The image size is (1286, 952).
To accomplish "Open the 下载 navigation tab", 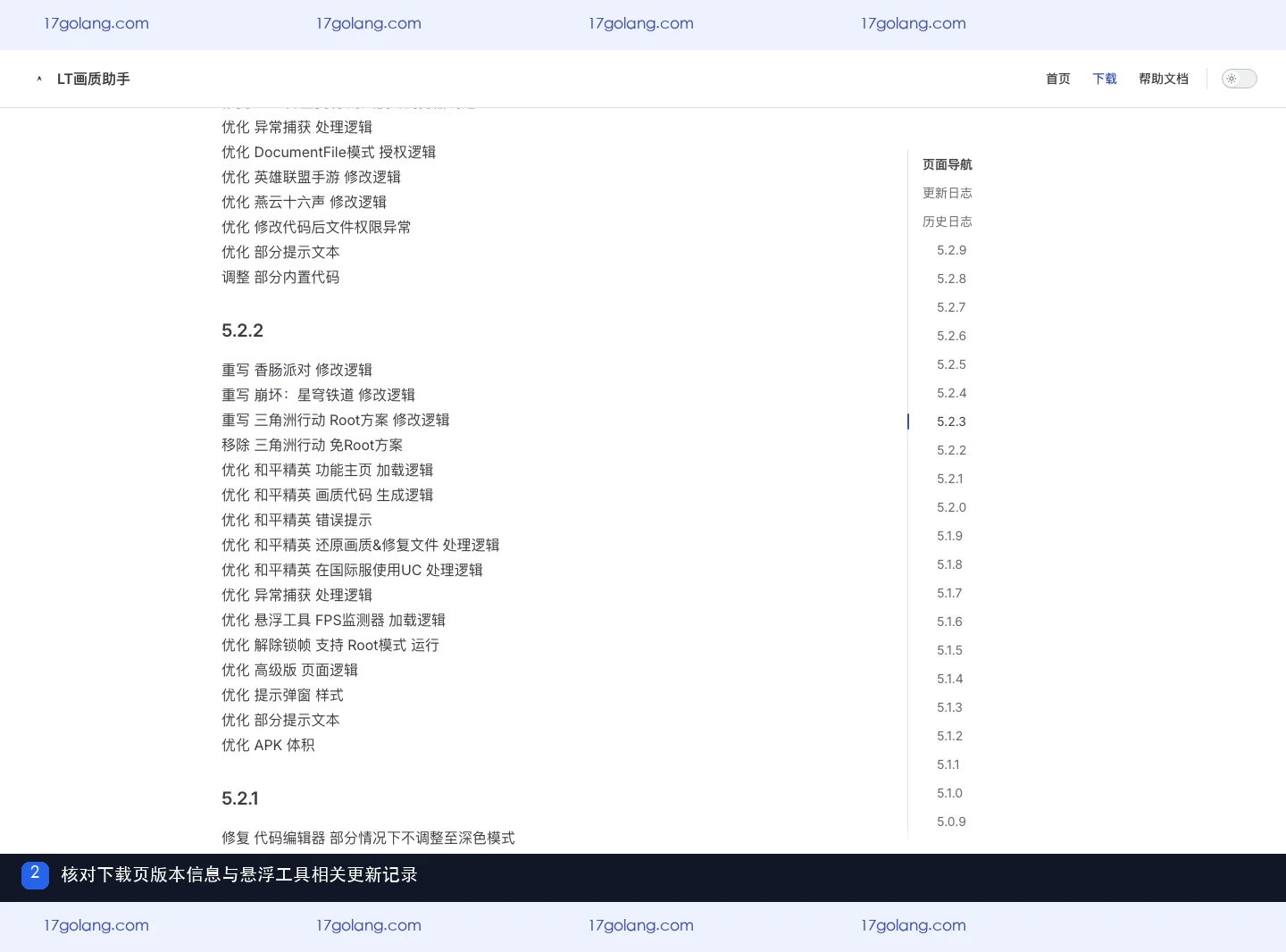I will coord(1105,79).
